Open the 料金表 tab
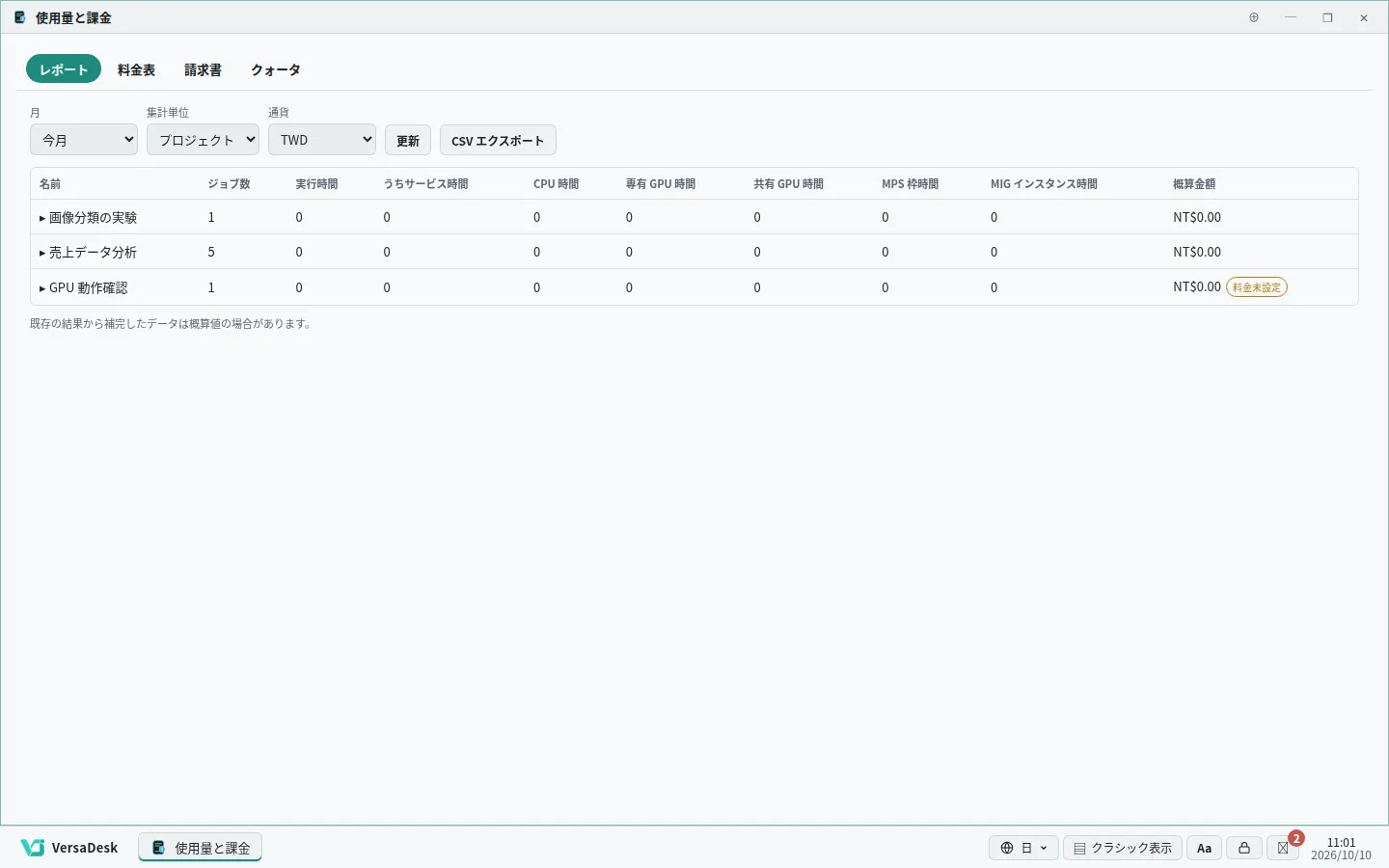This screenshot has height=868, width=1389. coord(136,69)
